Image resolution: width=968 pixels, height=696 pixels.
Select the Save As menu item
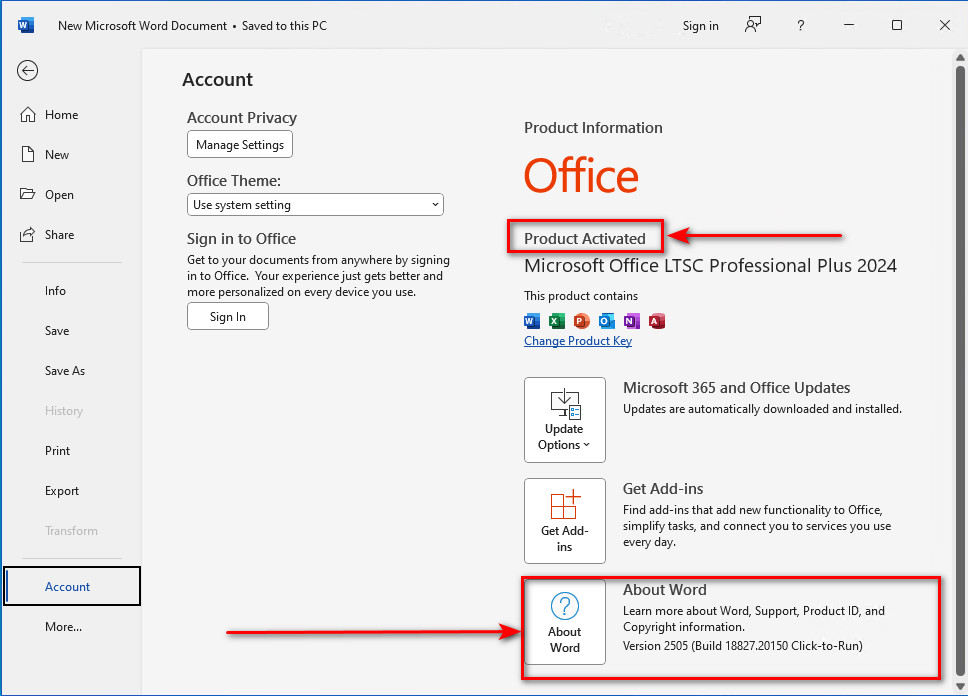[65, 371]
